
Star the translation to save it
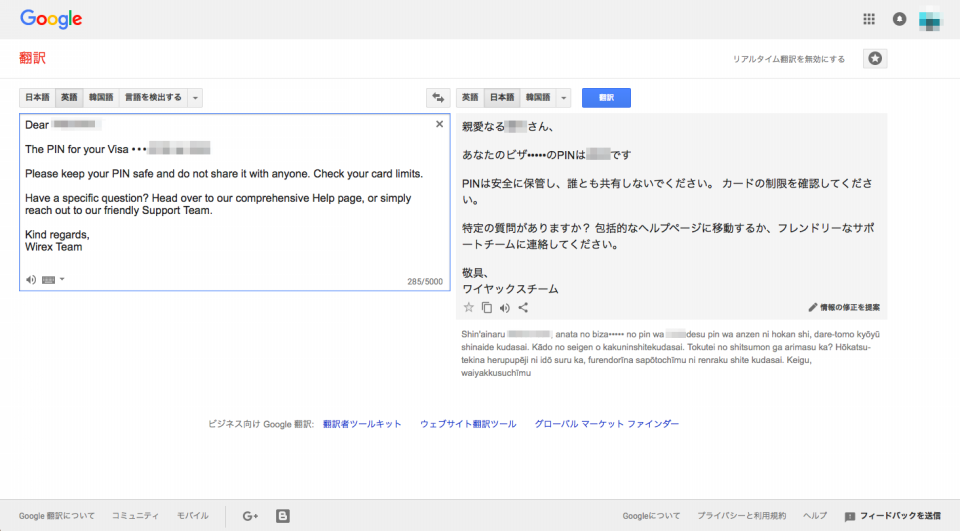pos(468,307)
